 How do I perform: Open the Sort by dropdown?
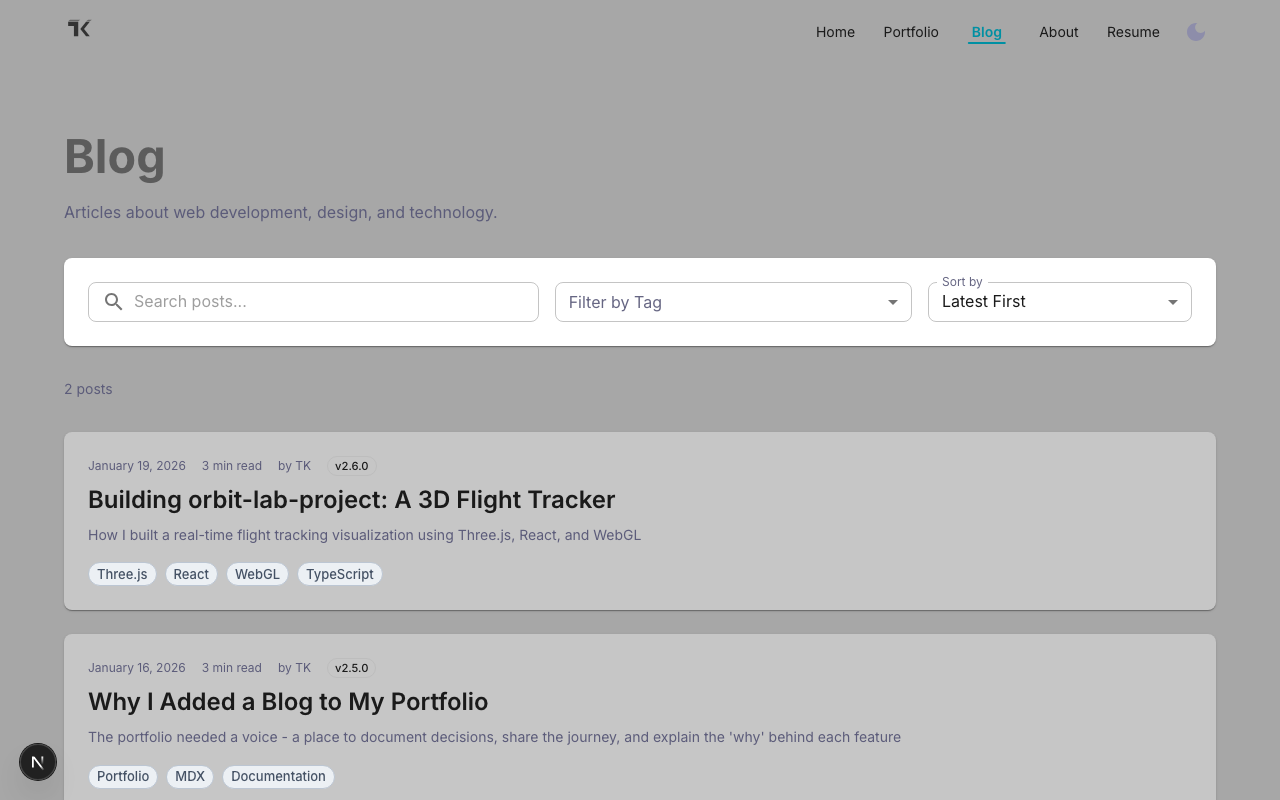[x=1060, y=301]
